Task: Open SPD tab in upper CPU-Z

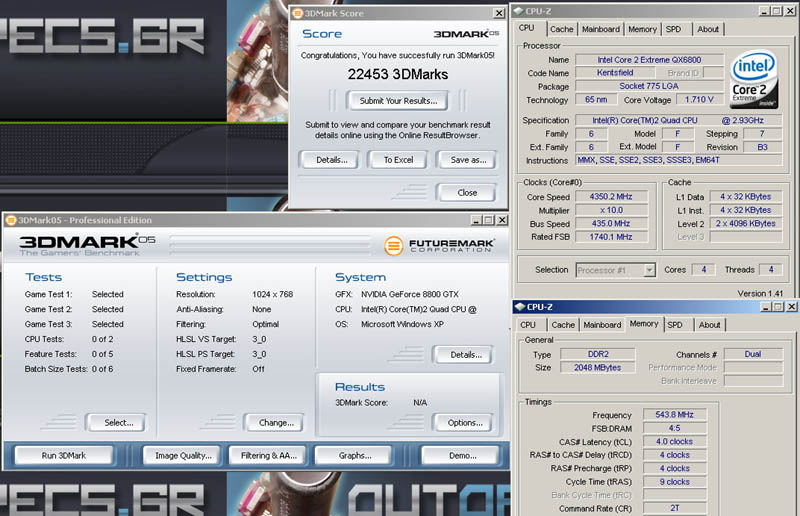Action: click(673, 30)
